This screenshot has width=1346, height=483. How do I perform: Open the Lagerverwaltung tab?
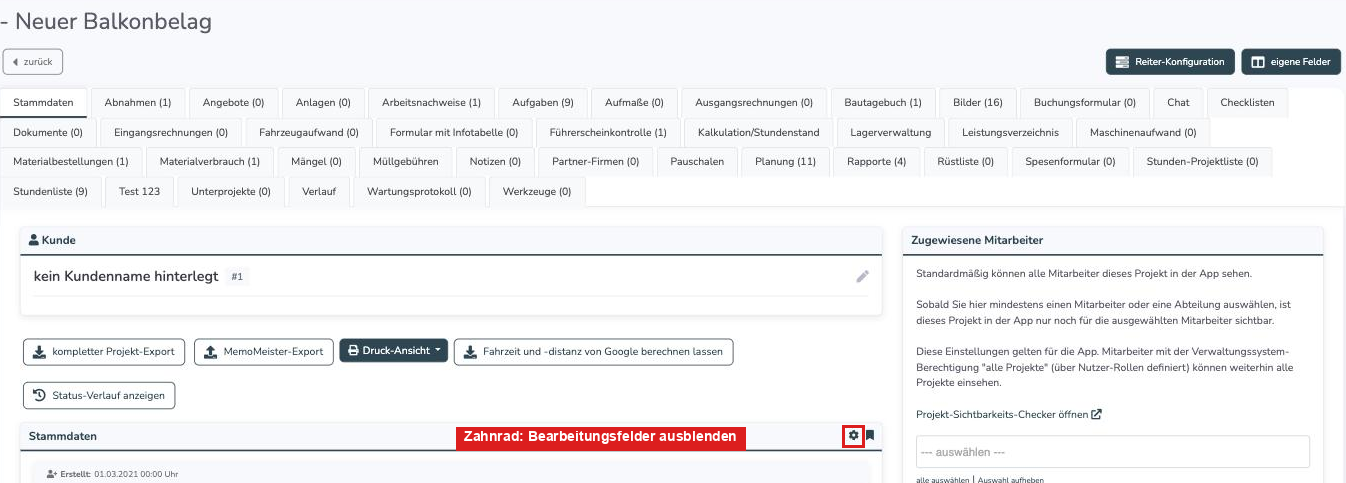[890, 132]
